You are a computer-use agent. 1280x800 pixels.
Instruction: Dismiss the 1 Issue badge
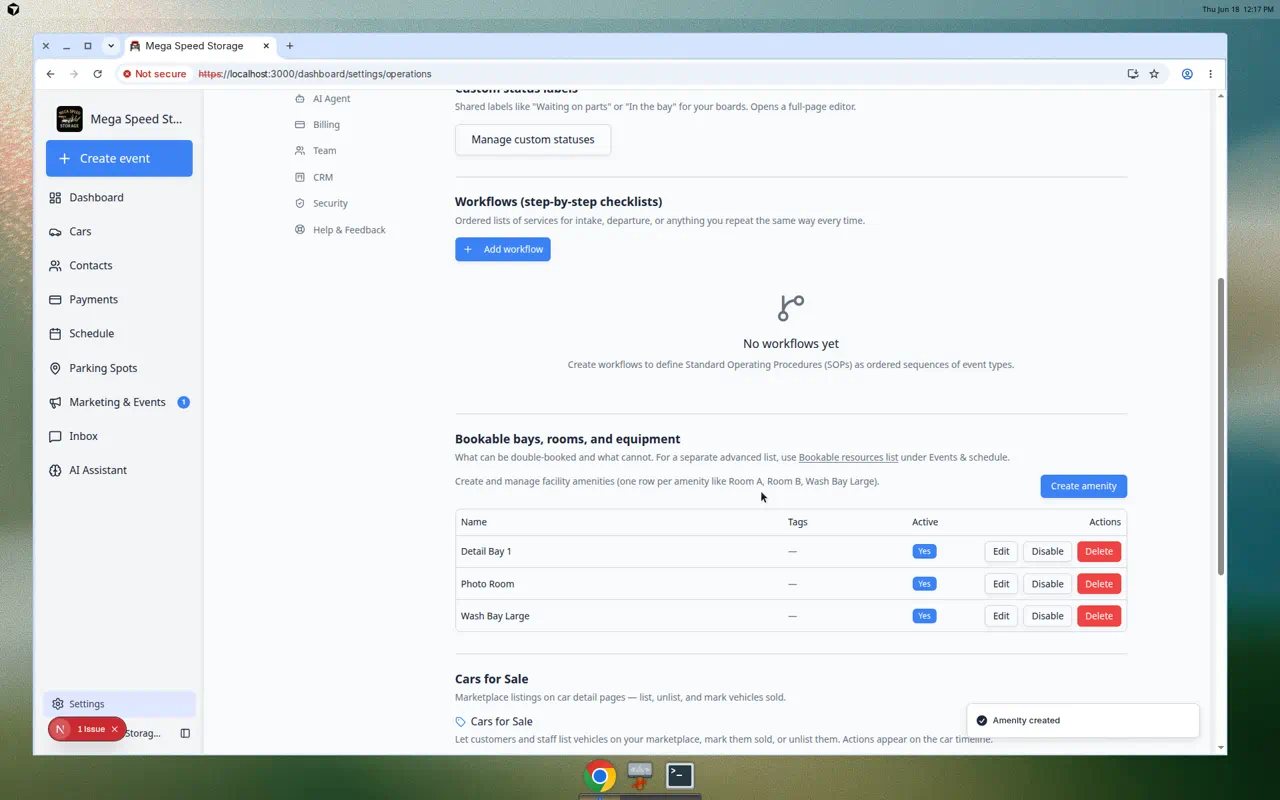pos(115,729)
